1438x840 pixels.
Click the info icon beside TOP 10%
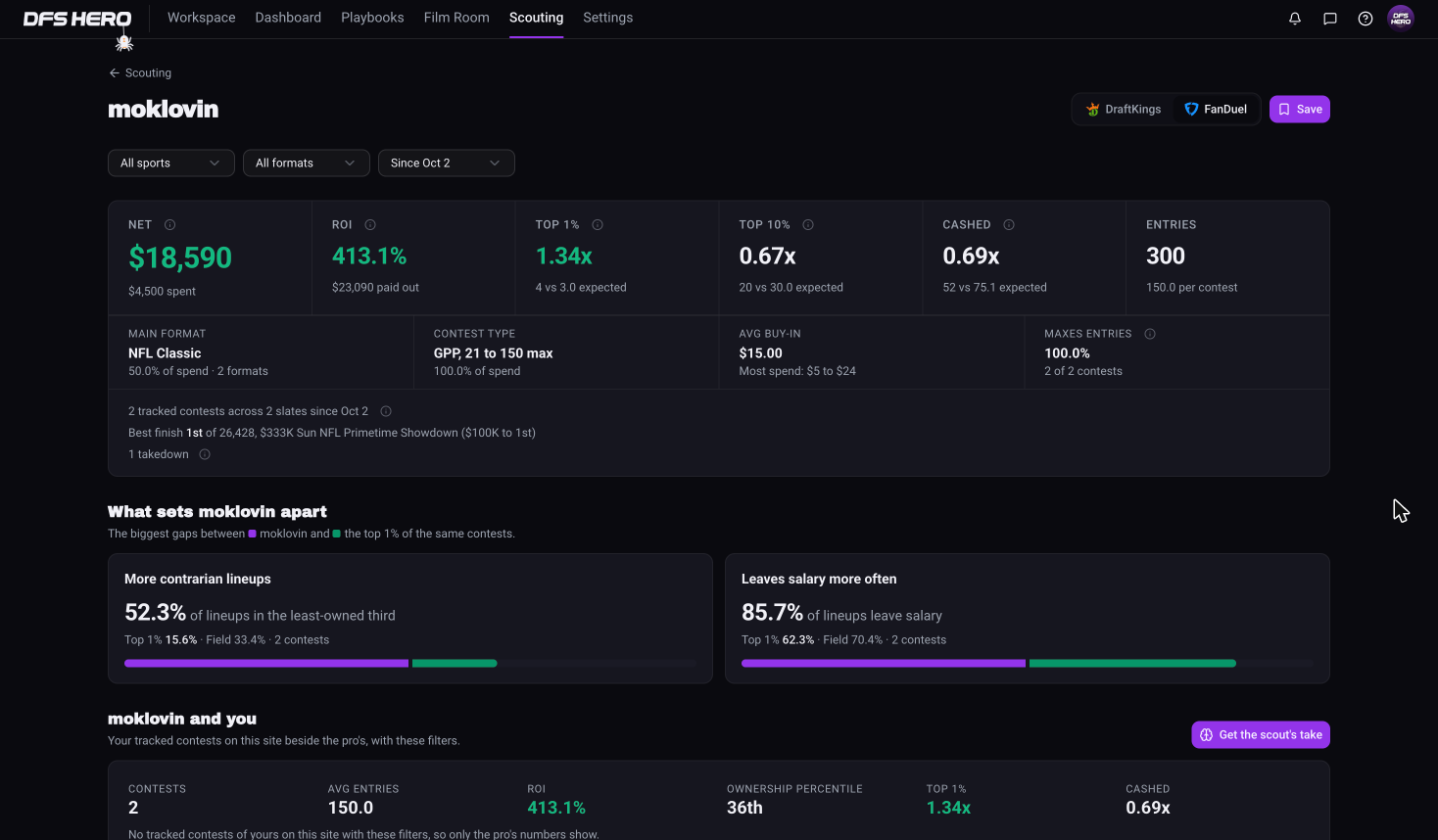point(808,225)
